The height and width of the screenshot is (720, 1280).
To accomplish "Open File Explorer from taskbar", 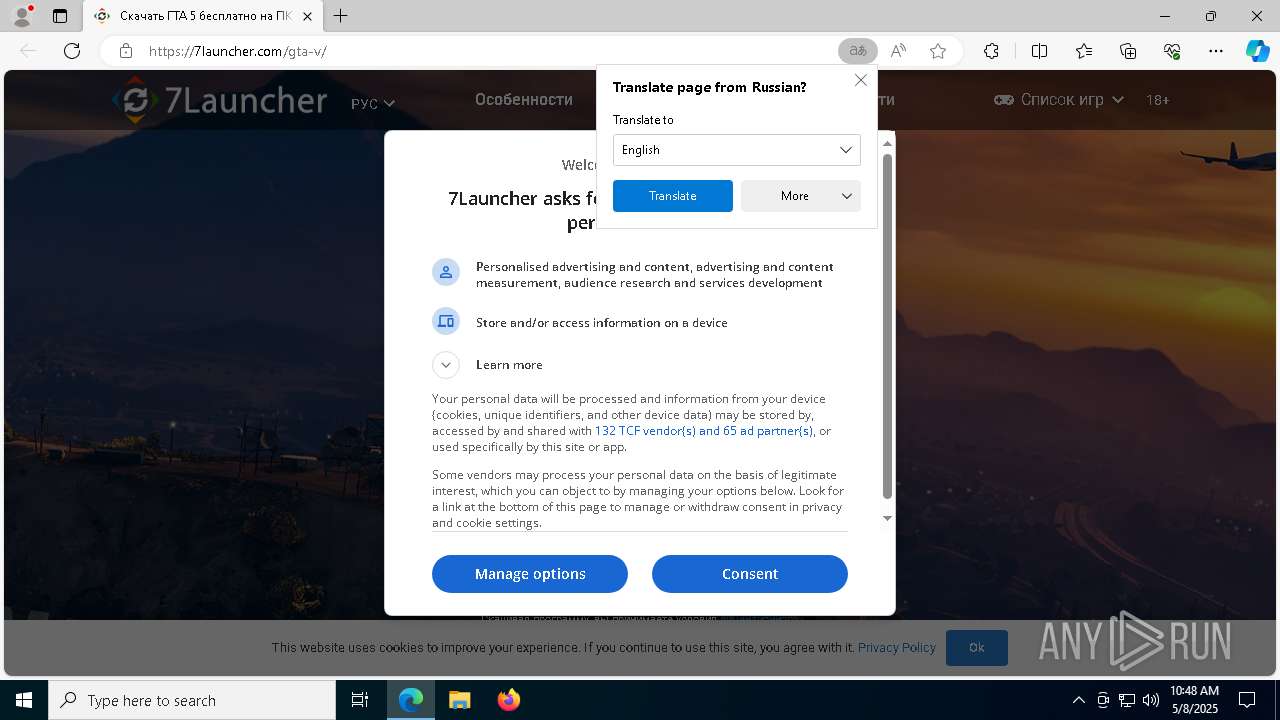I will 459,700.
